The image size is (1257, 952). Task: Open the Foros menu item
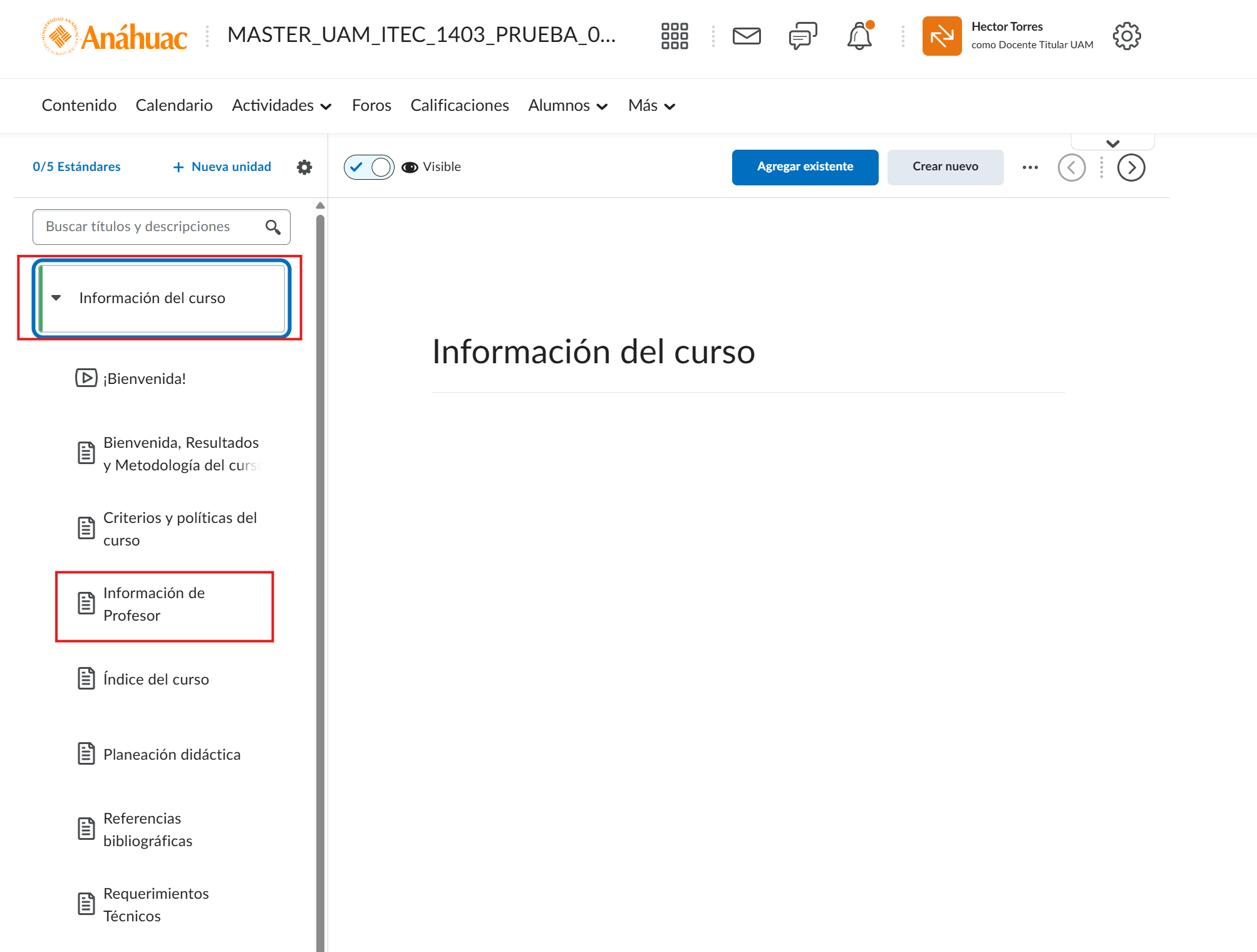click(x=371, y=106)
